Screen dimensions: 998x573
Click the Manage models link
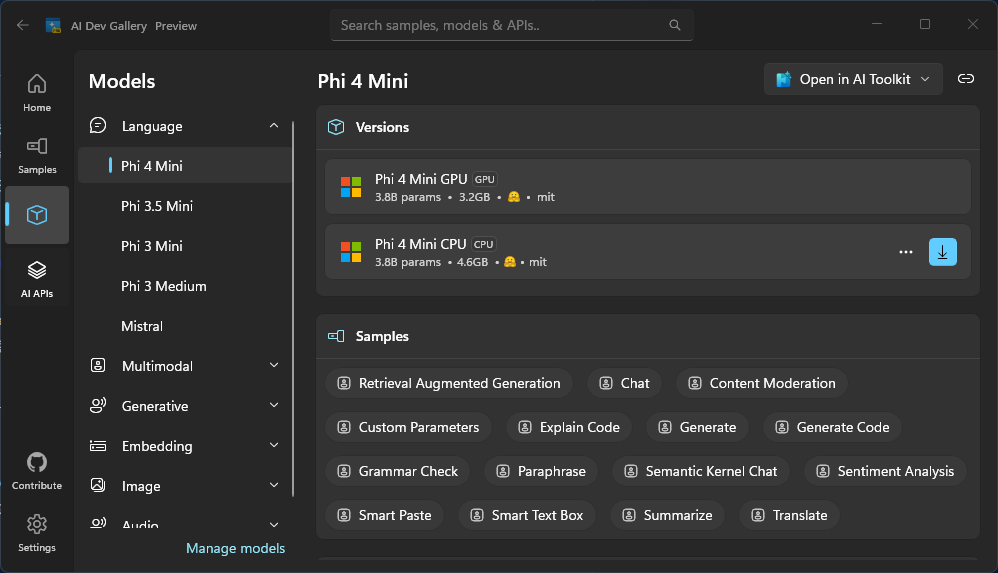pos(235,548)
